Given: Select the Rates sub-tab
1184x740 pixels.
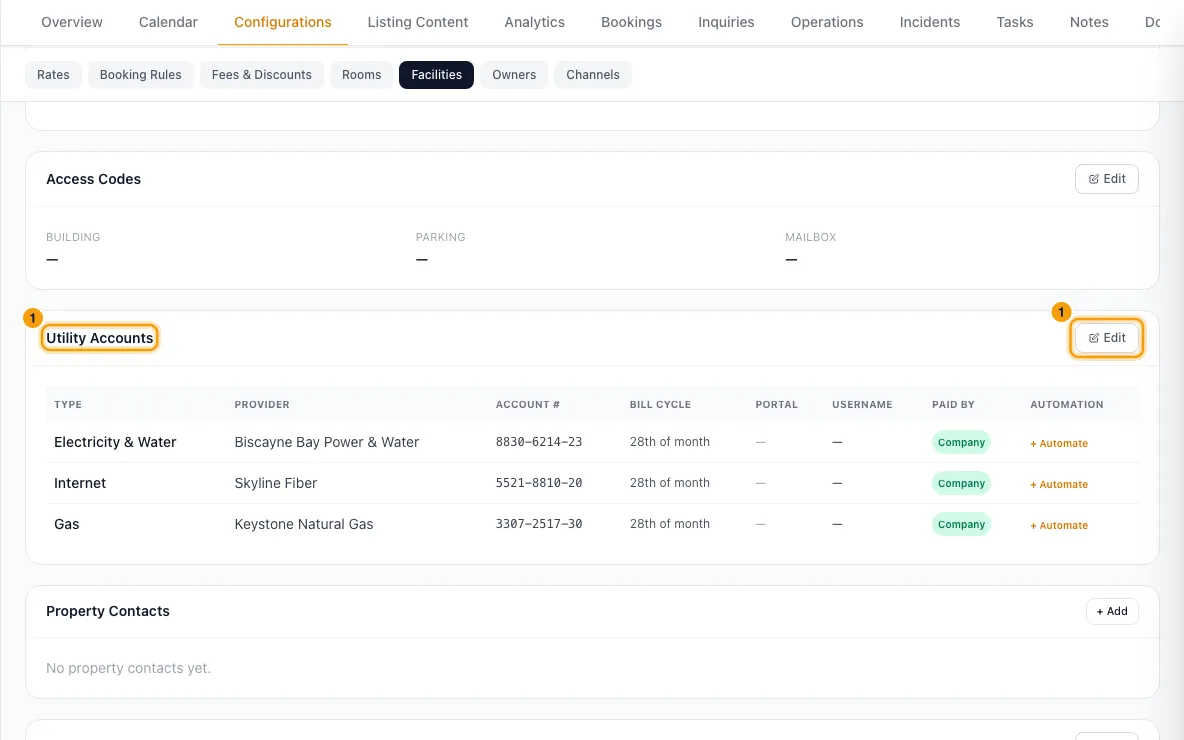Looking at the screenshot, I should coord(53,75).
